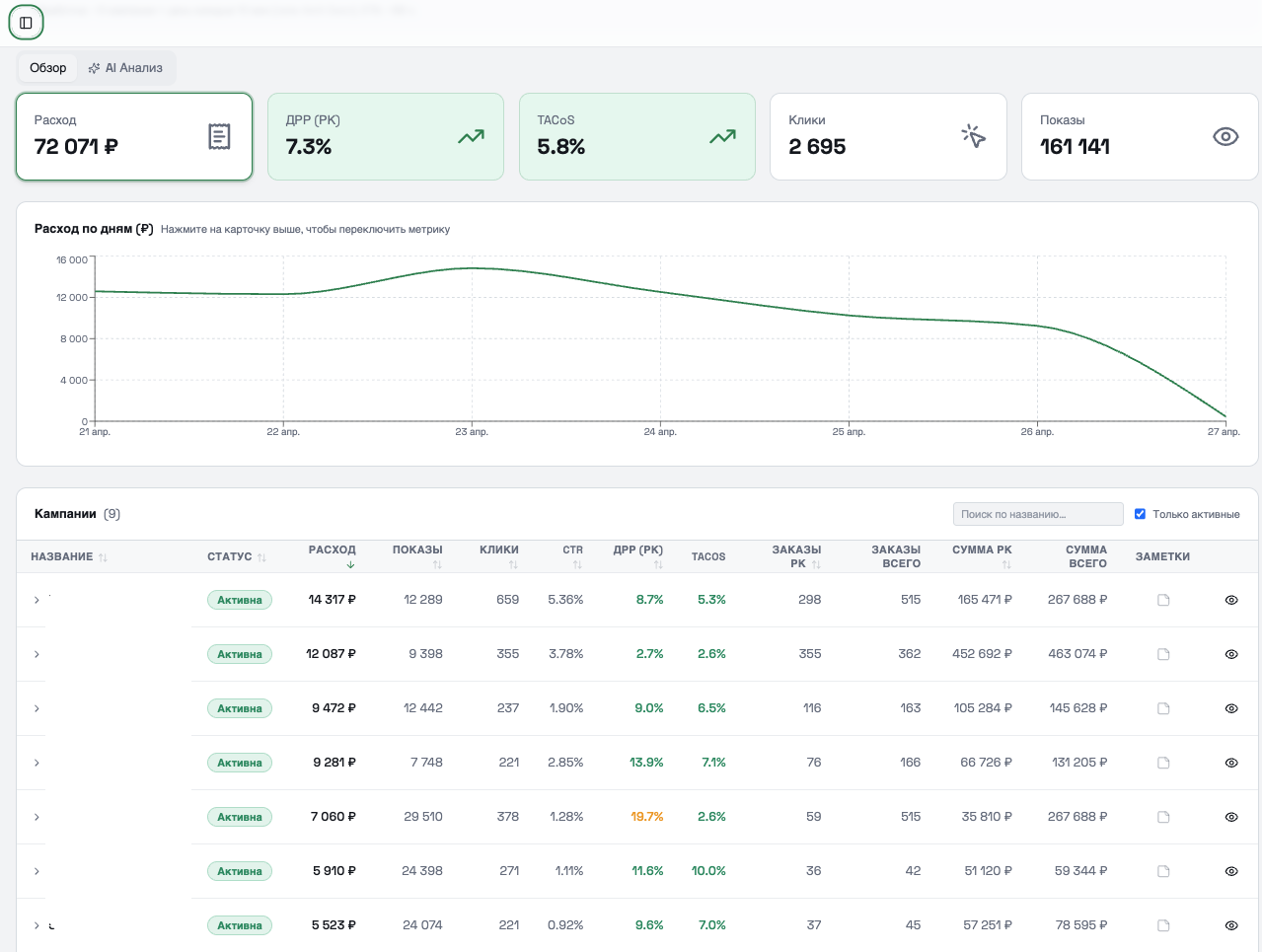The width and height of the screenshot is (1262, 952).
Task: Open notes for the 14 317 ₽ campaign
Action: coord(1163,600)
